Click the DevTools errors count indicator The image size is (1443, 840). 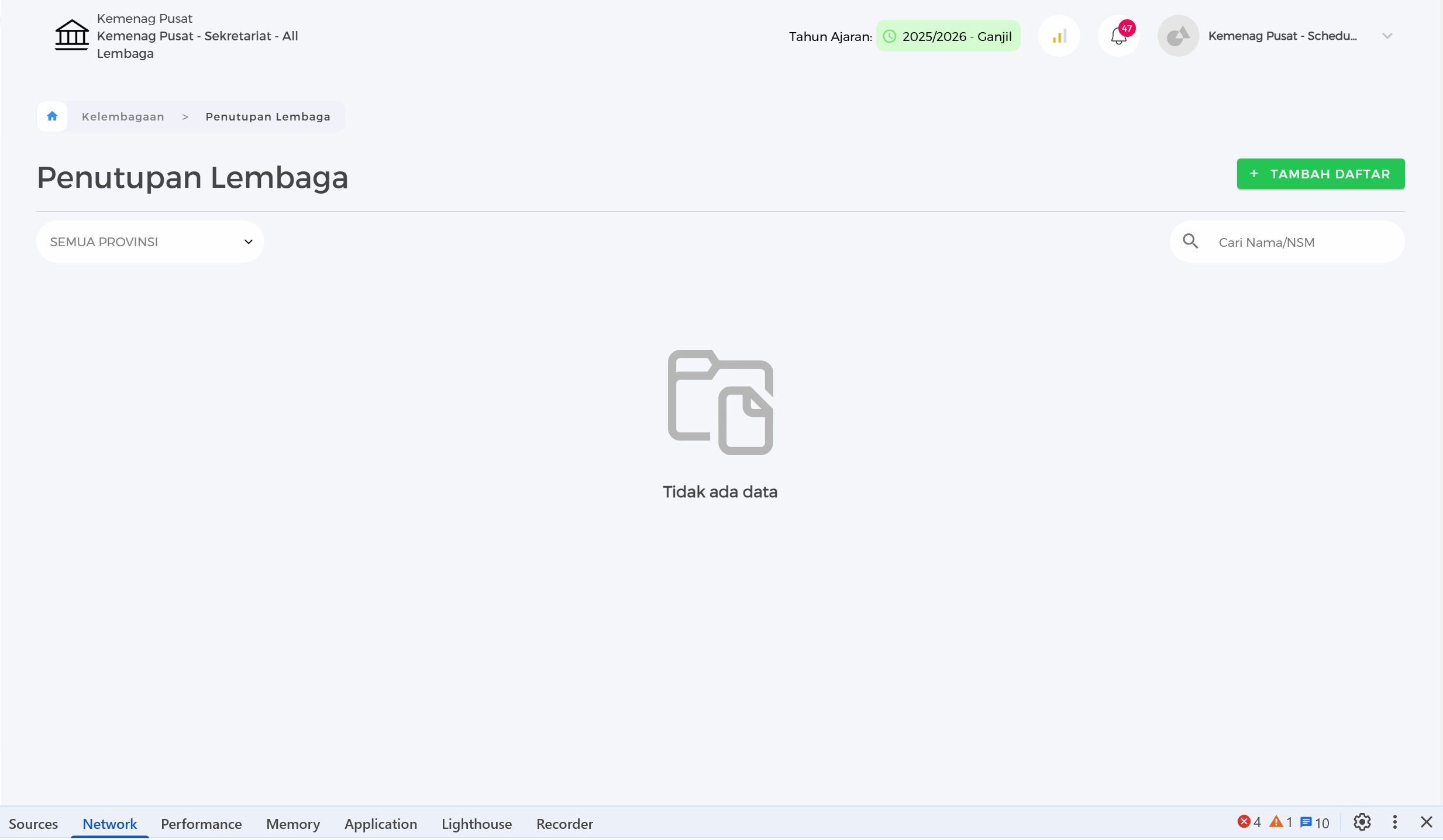pos(1249,822)
